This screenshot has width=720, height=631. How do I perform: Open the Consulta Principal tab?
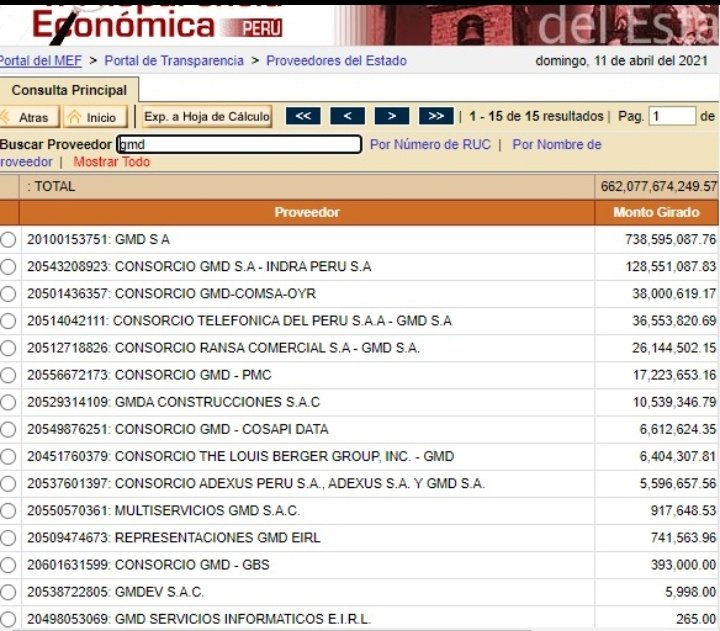point(69,90)
